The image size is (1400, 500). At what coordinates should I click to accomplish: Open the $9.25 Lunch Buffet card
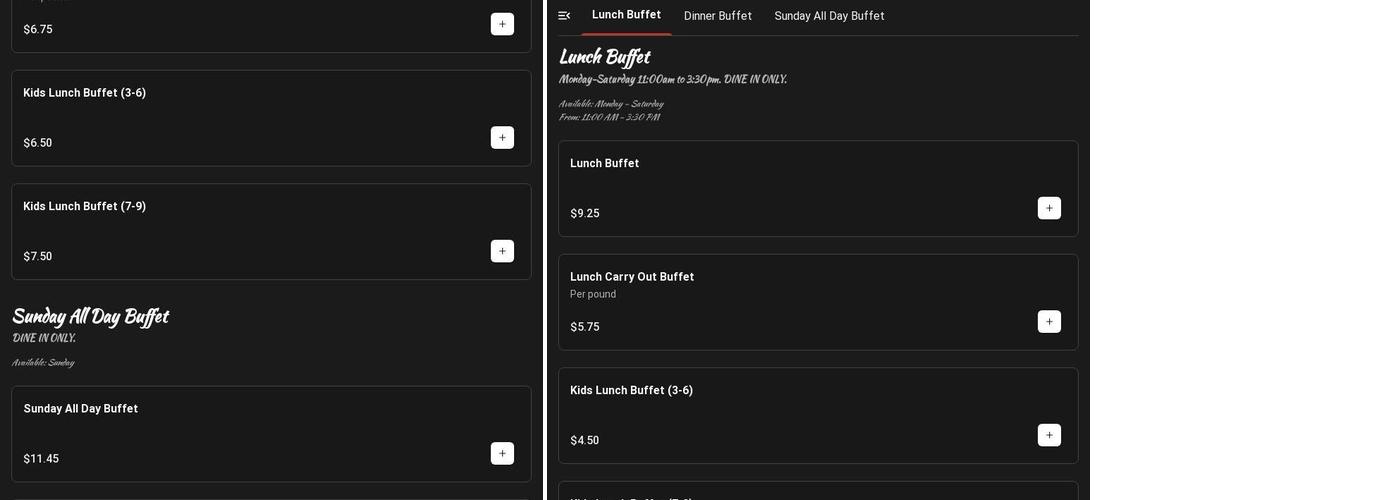click(780, 188)
